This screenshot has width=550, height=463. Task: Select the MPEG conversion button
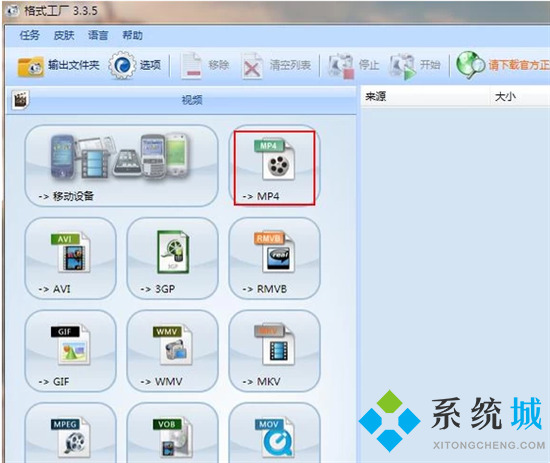(x=71, y=433)
